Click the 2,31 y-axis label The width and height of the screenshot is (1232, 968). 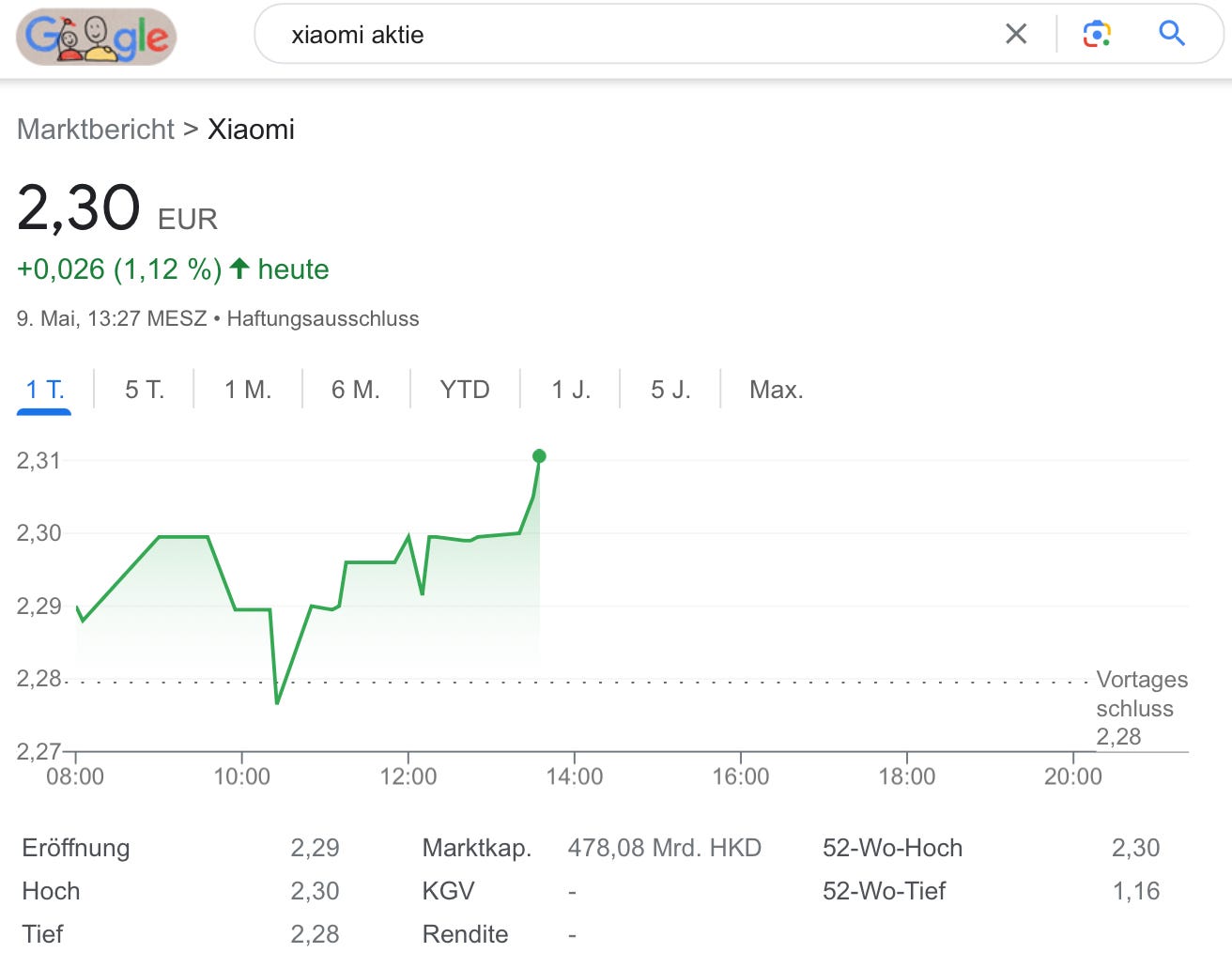(x=38, y=460)
